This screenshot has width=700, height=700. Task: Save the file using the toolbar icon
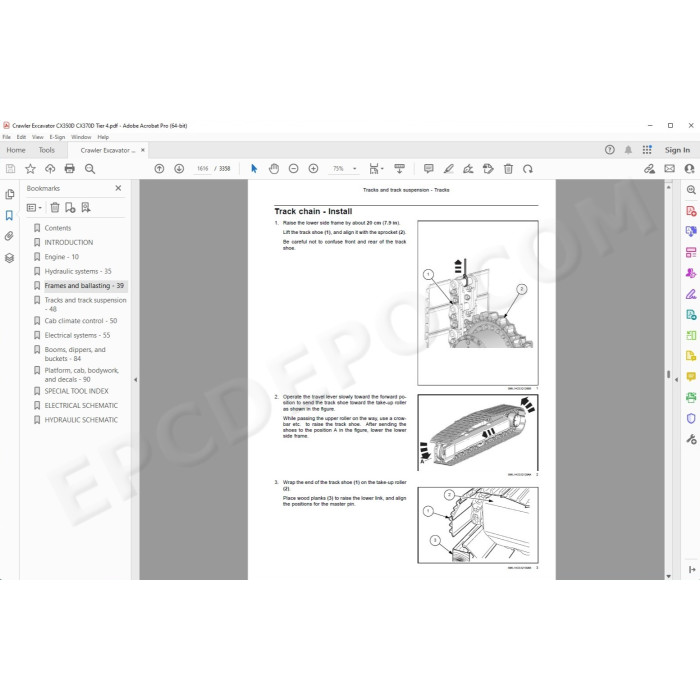pos(10,169)
